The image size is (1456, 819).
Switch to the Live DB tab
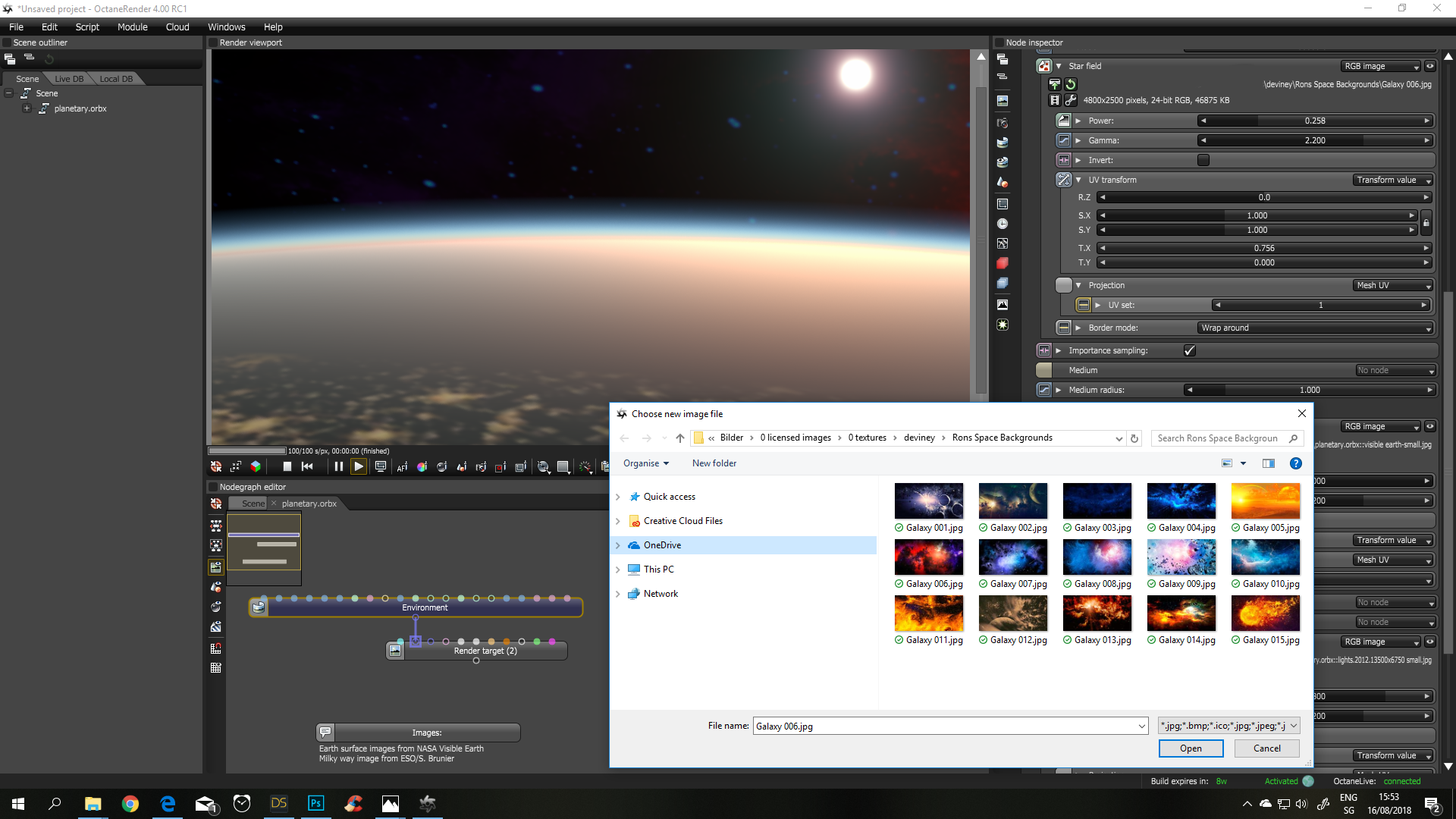69,79
